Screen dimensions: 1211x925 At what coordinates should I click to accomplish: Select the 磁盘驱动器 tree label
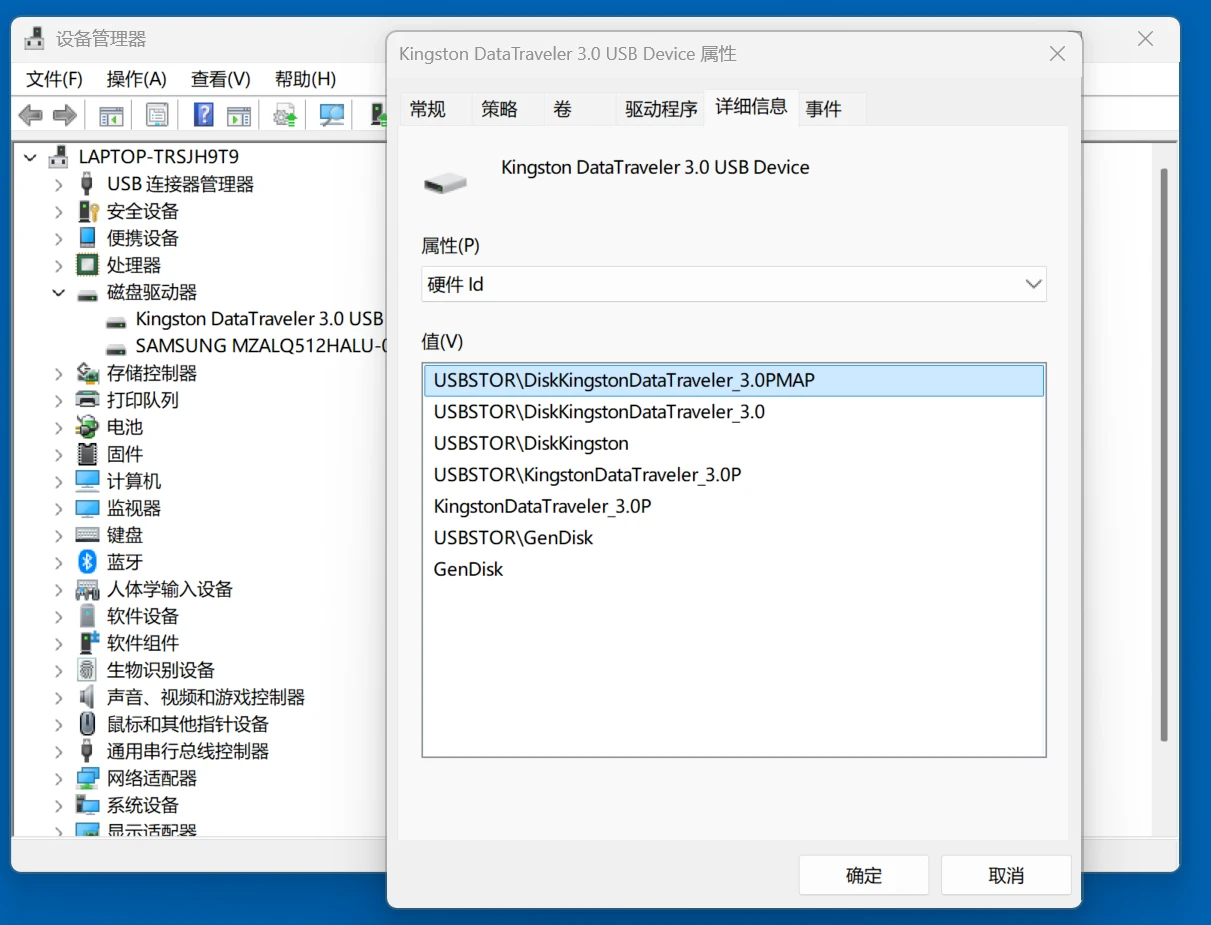coord(152,292)
